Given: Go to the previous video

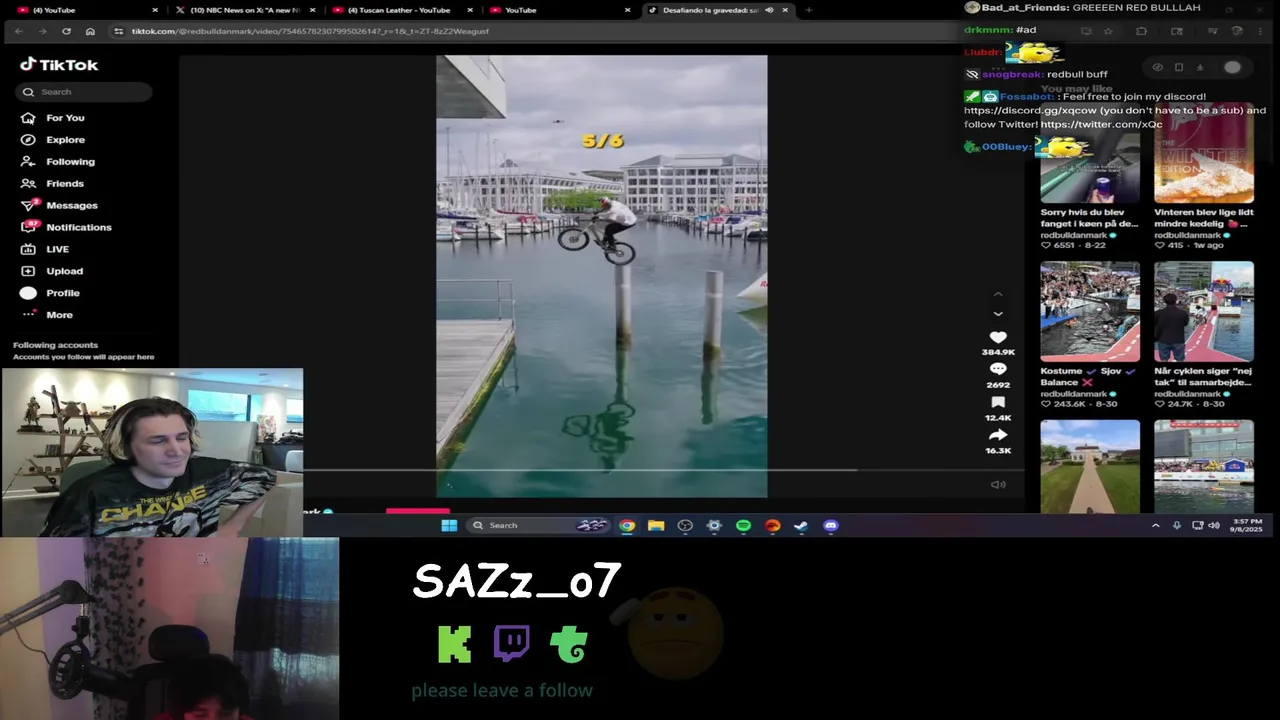Looking at the screenshot, I should pyautogui.click(x=998, y=294).
